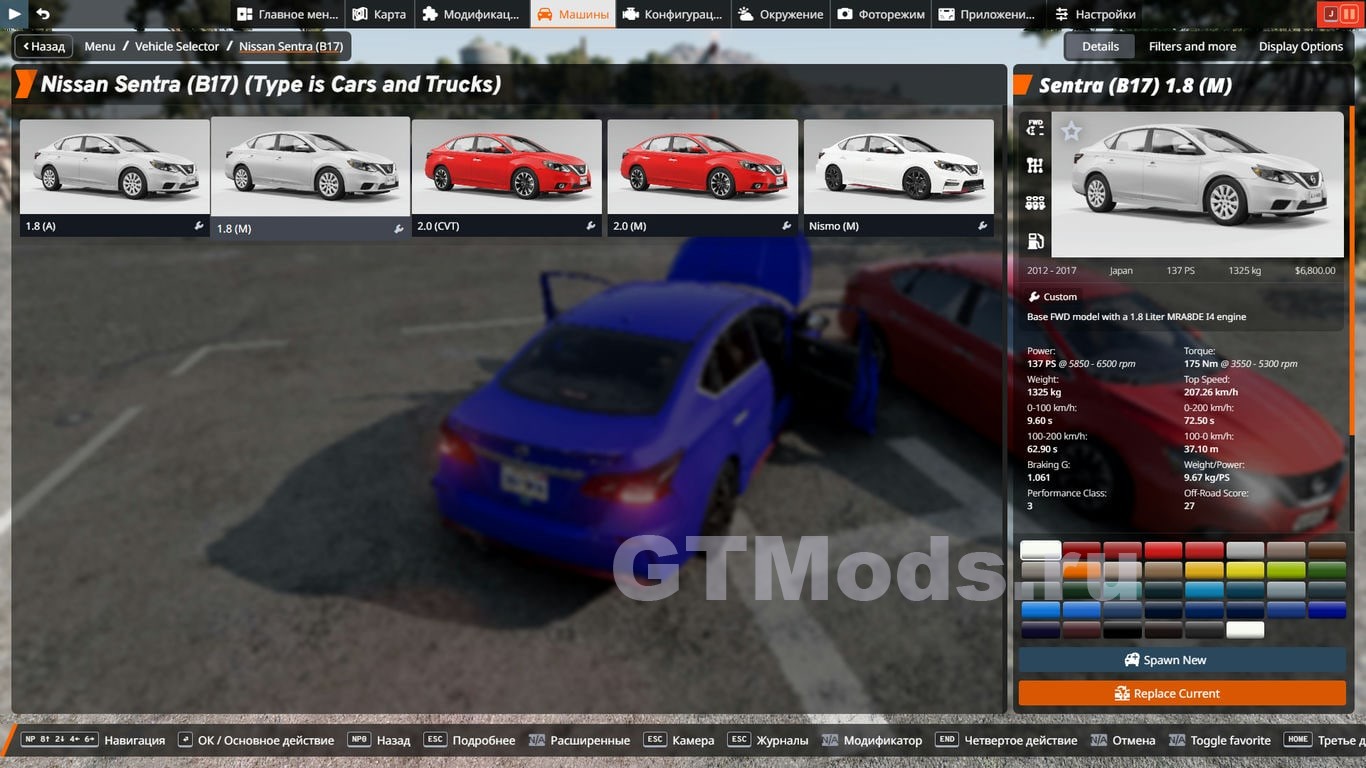Click wrench icon on 2.0 (CVT) tile

click(591, 226)
